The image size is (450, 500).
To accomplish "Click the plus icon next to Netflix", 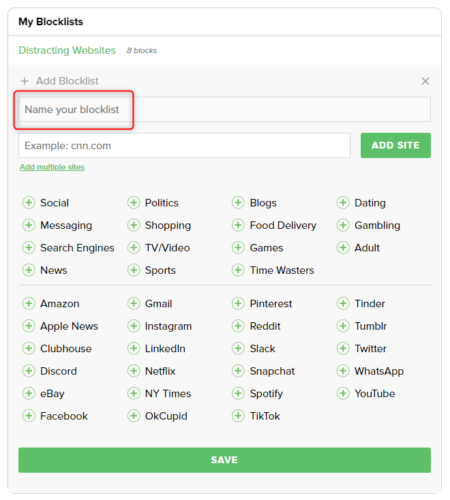I will (x=134, y=371).
